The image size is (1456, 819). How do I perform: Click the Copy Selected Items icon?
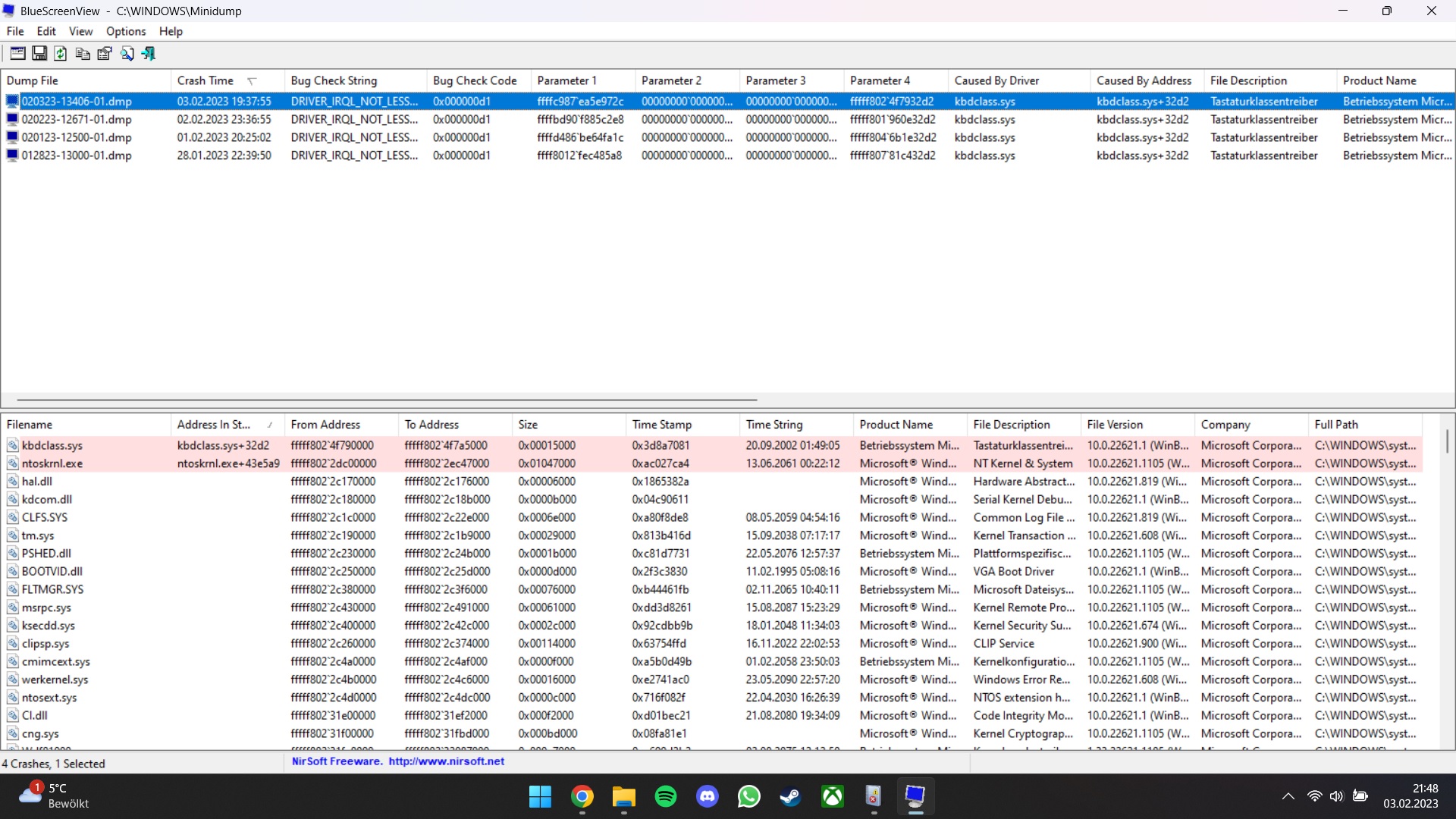pos(83,53)
